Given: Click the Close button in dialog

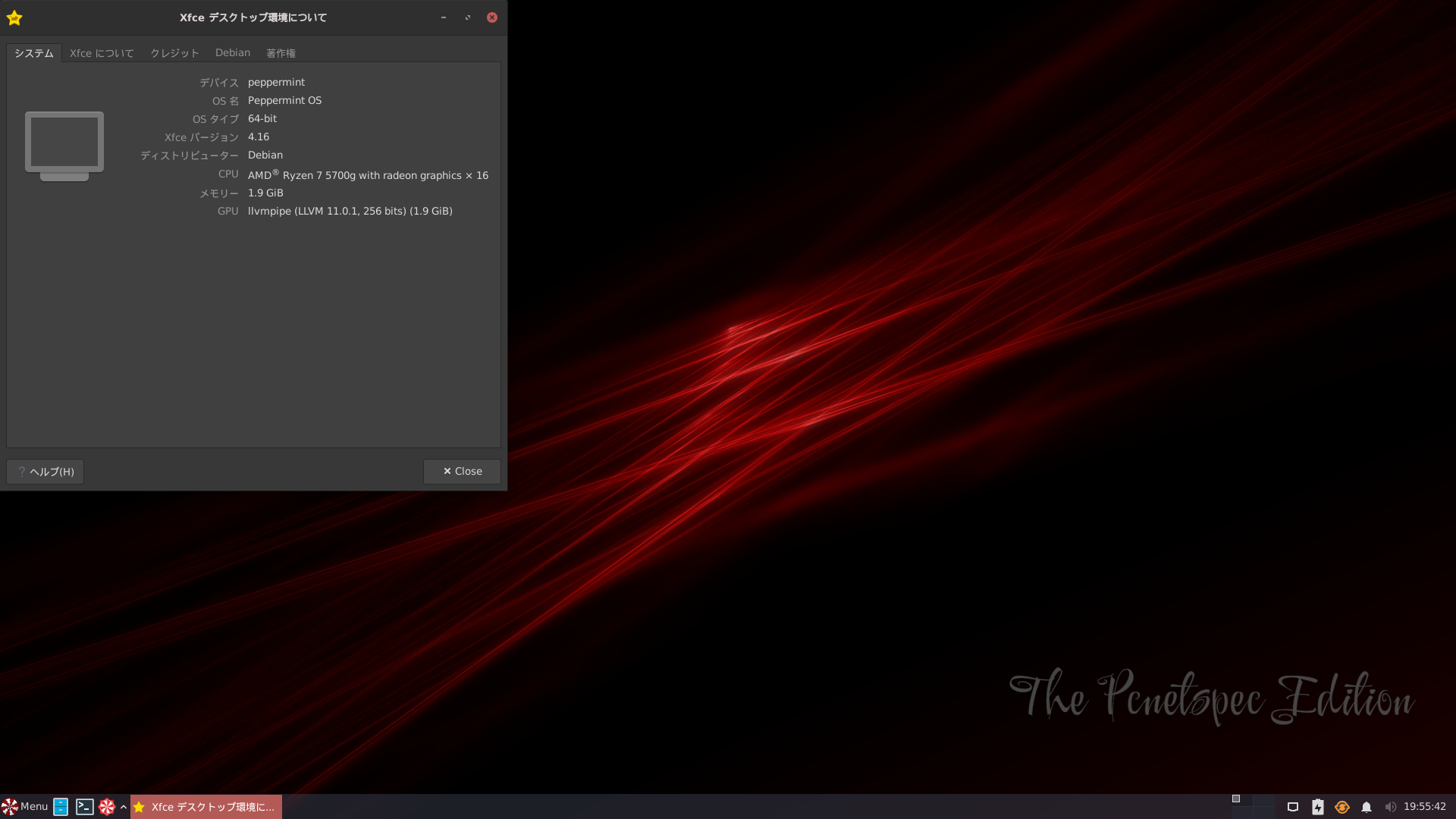Looking at the screenshot, I should [462, 472].
